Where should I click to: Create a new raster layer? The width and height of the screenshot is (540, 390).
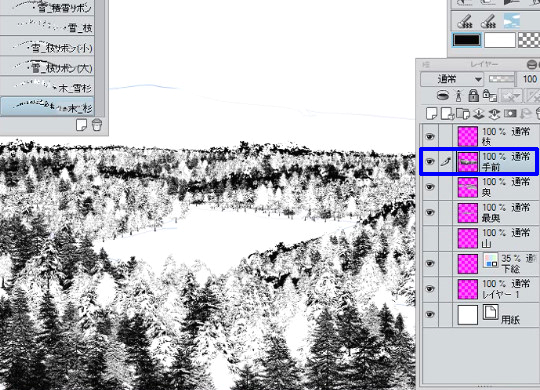432,113
